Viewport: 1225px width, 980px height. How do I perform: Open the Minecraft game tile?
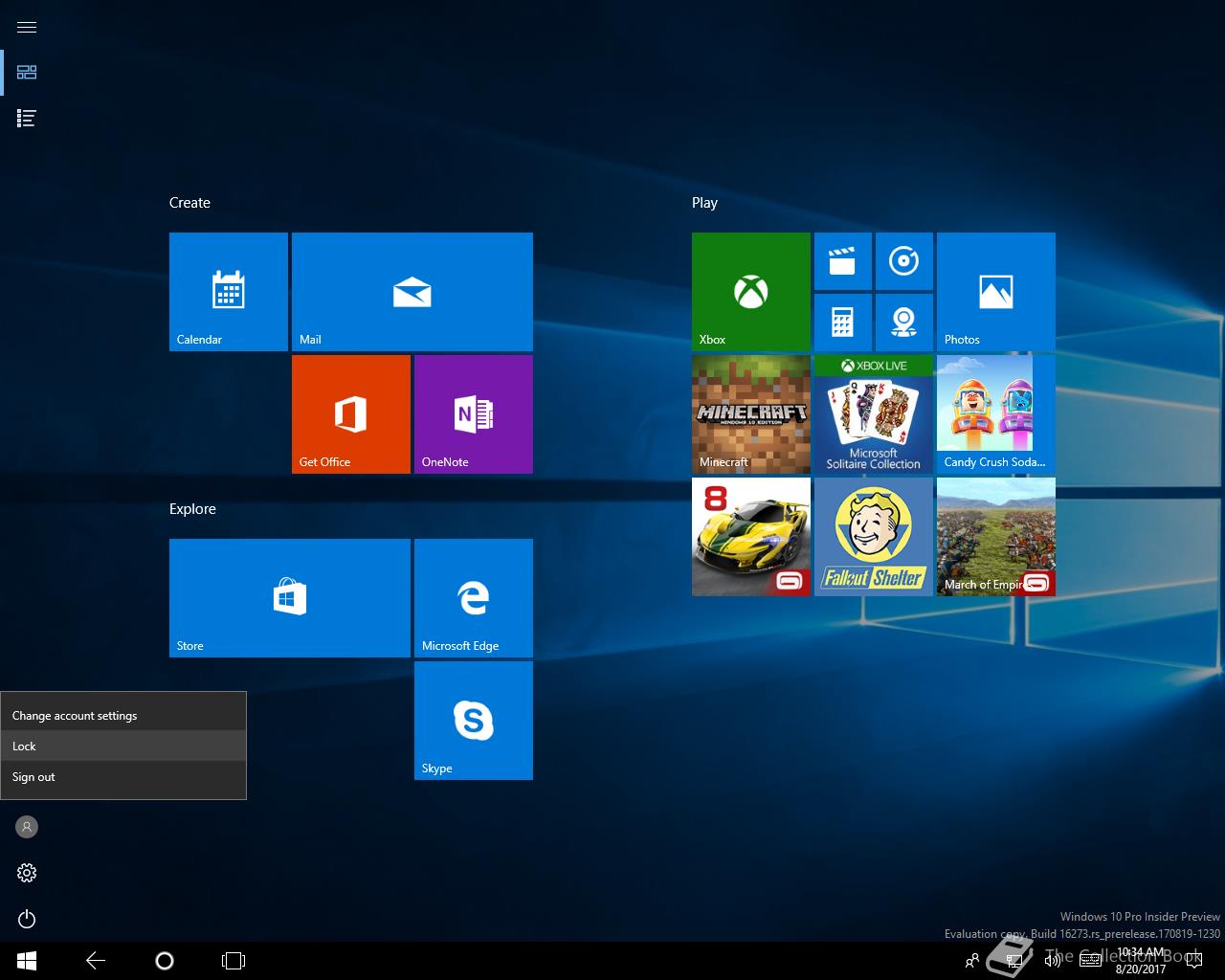(x=750, y=413)
